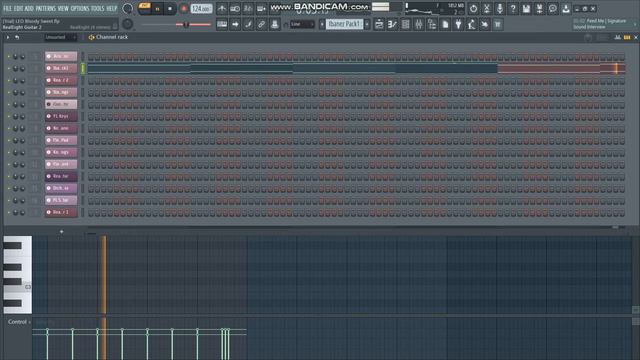Select the Rea. r 2 channel button
640x360 pixels.
pos(61,80)
